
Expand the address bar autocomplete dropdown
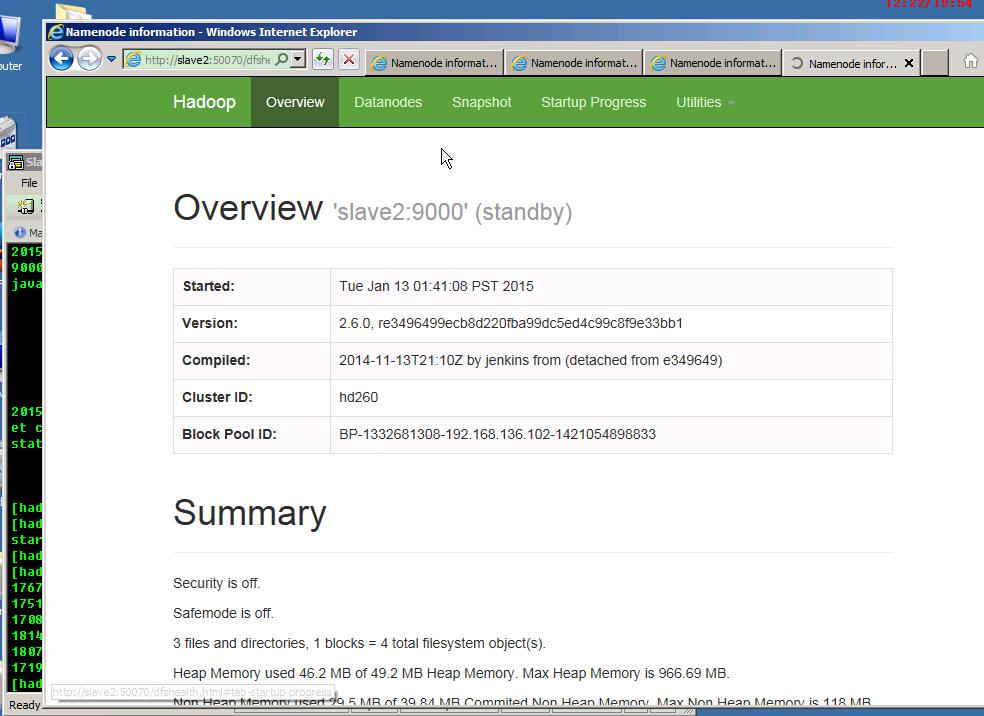tap(299, 59)
